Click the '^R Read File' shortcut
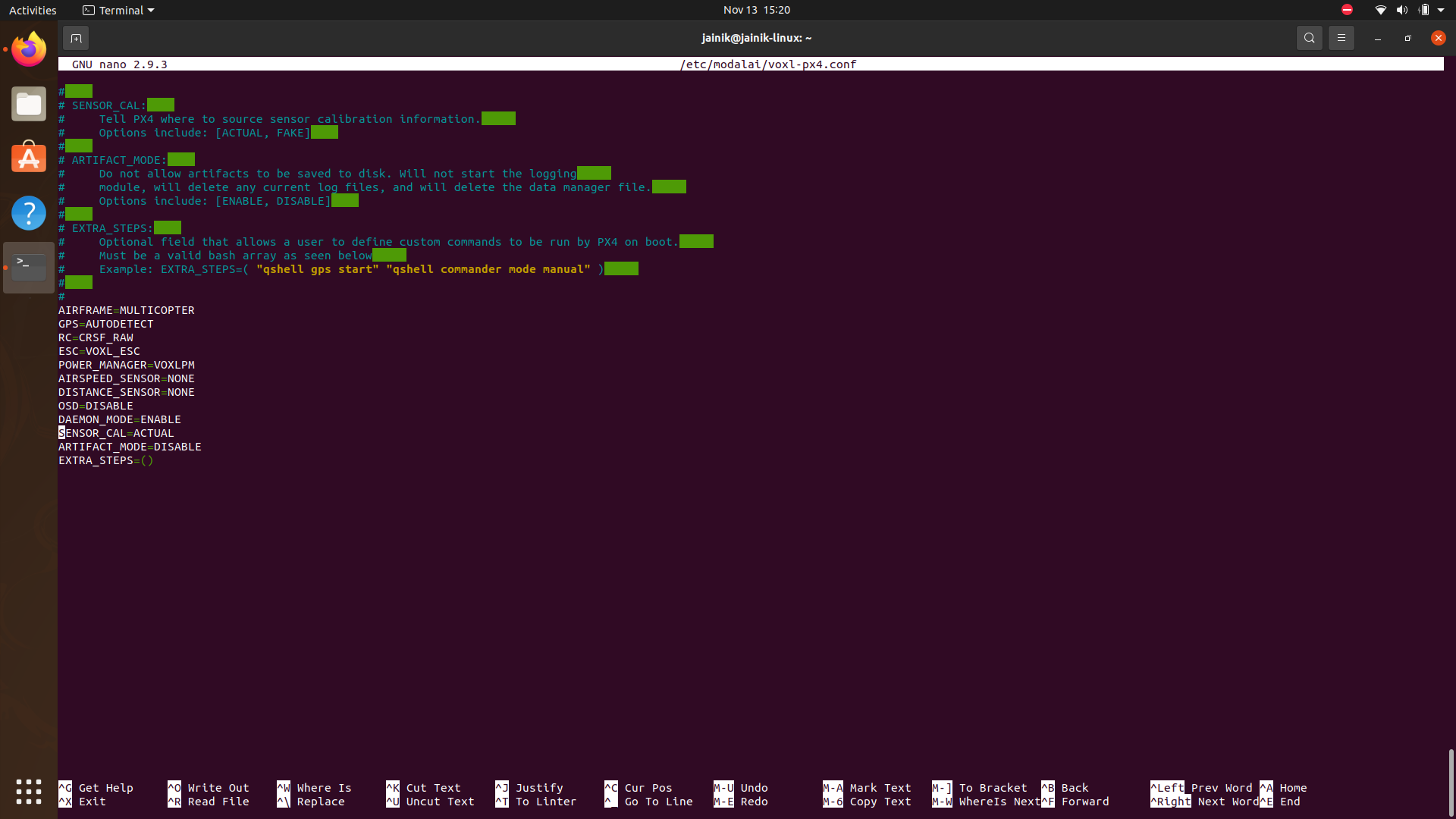The width and height of the screenshot is (1456, 819). [209, 802]
